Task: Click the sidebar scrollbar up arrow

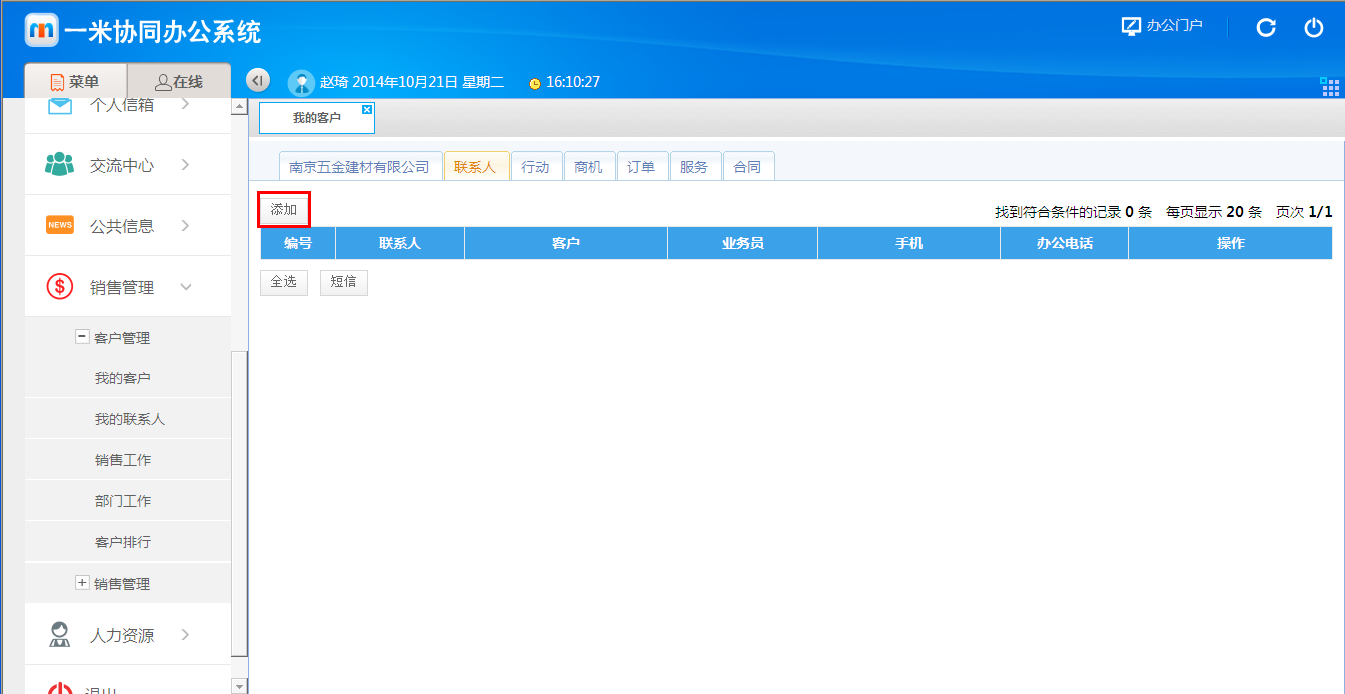Action: [239, 106]
